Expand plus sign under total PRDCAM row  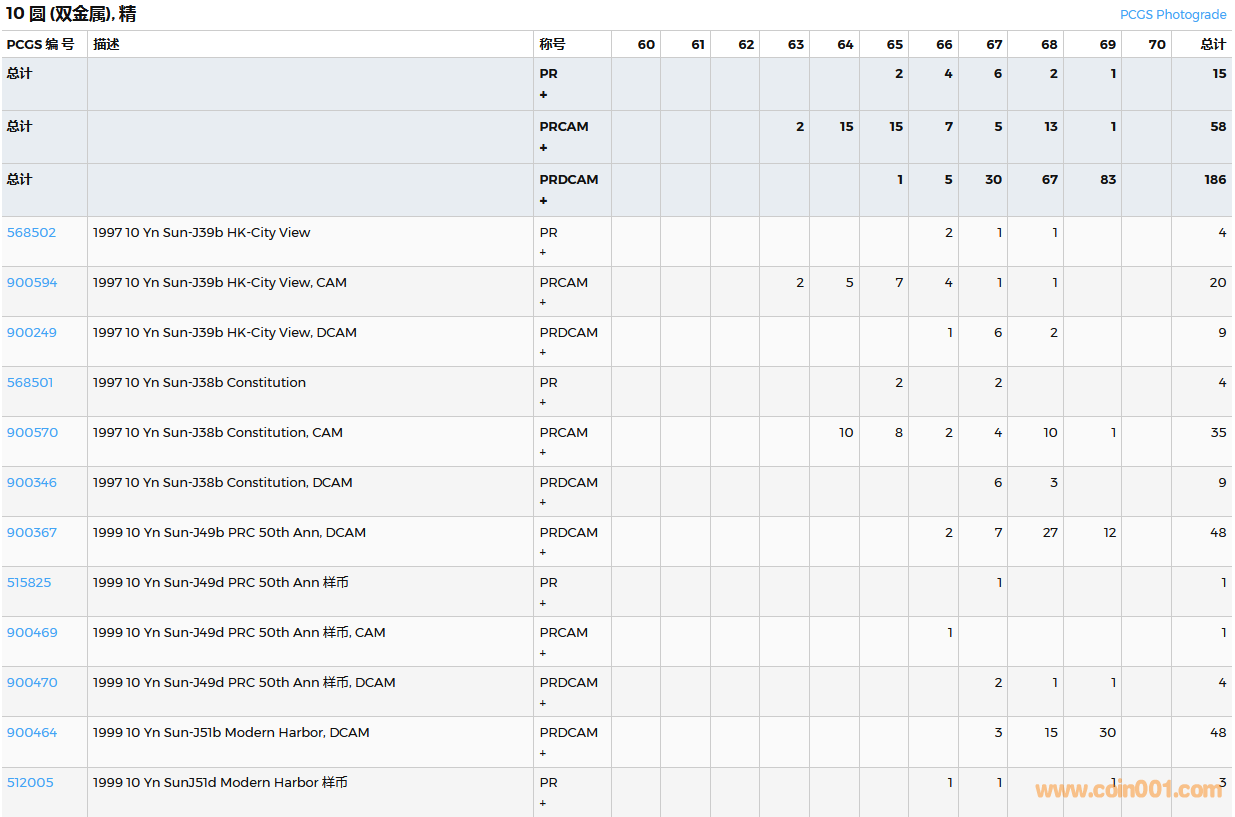pos(544,201)
